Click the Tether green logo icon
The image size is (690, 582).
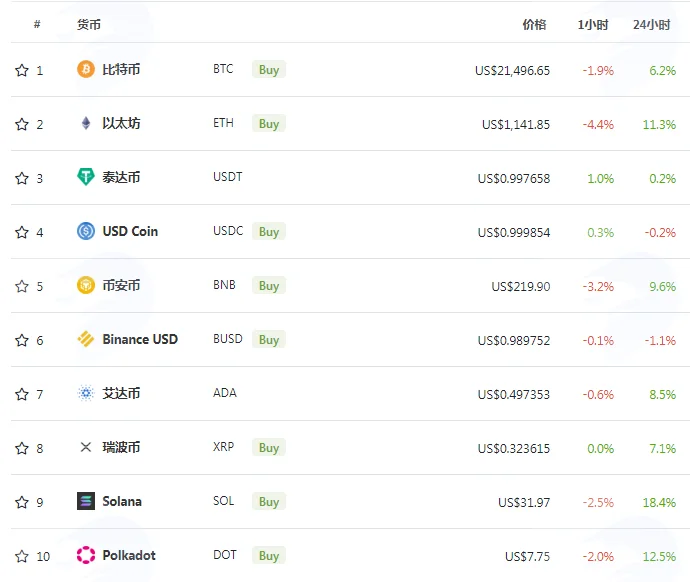[86, 177]
